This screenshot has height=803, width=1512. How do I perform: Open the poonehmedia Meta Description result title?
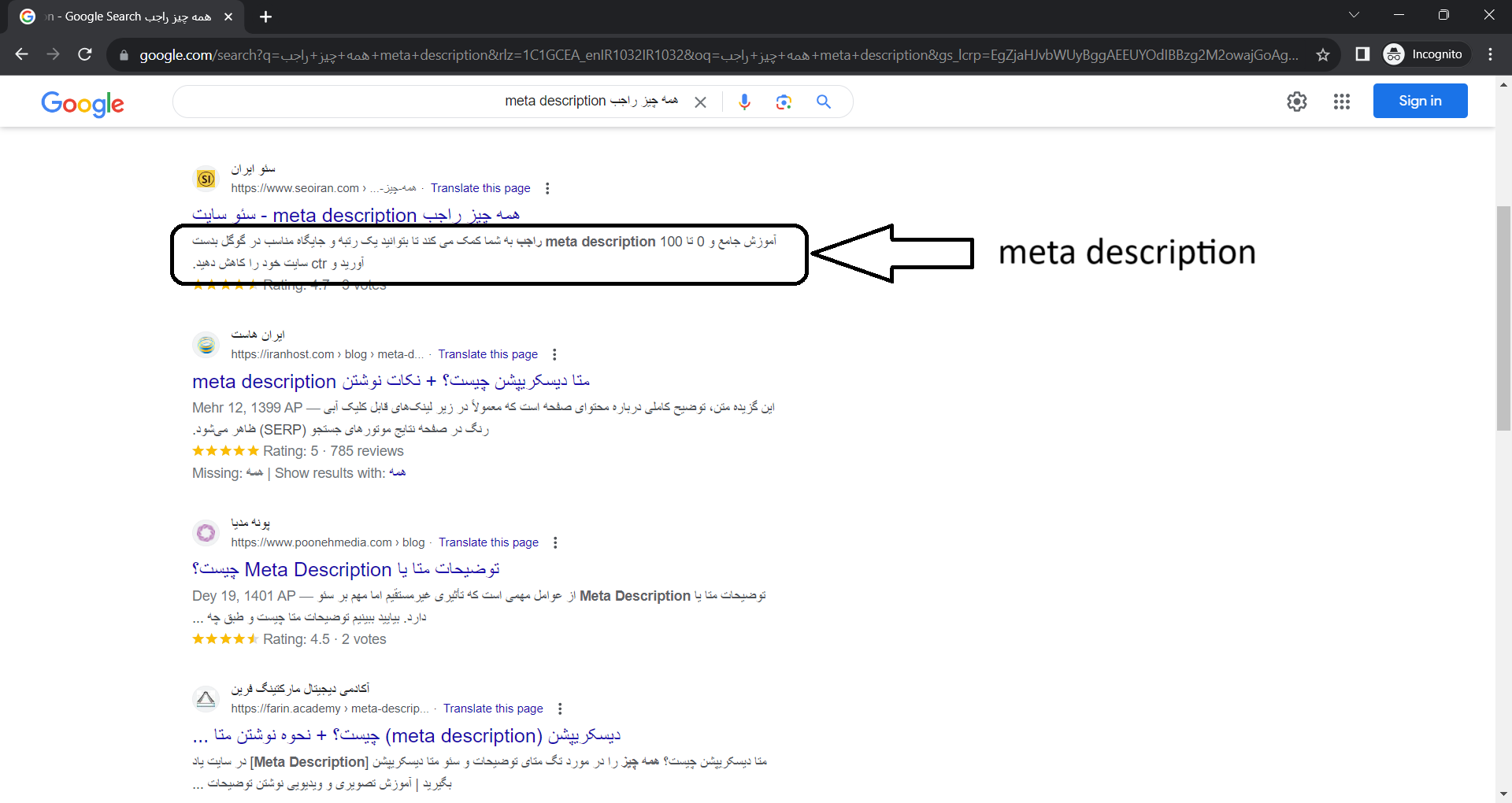pos(346,569)
